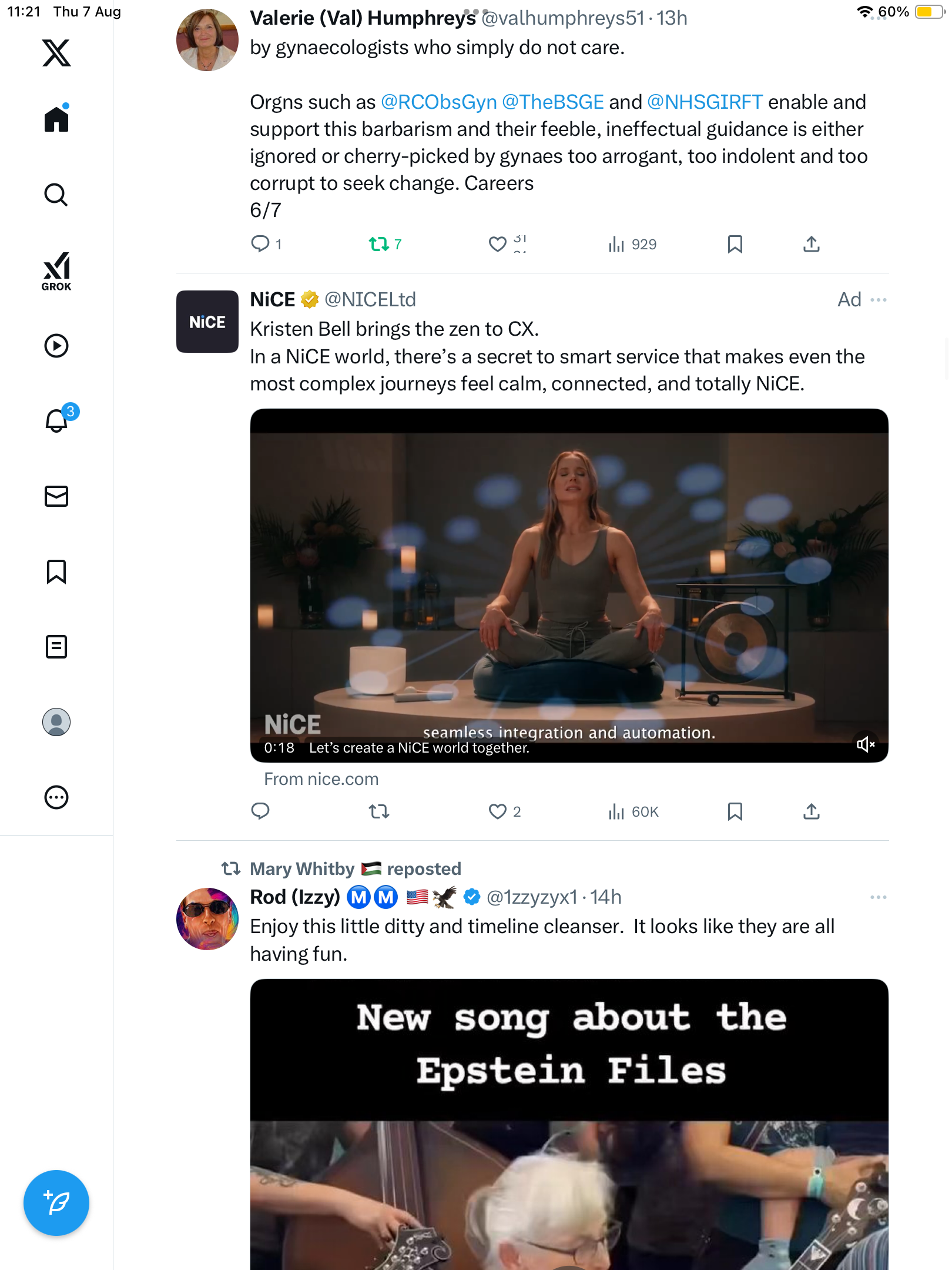The width and height of the screenshot is (952, 1270).
Task: Play the Epstein Files song video
Action: (x=569, y=1194)
